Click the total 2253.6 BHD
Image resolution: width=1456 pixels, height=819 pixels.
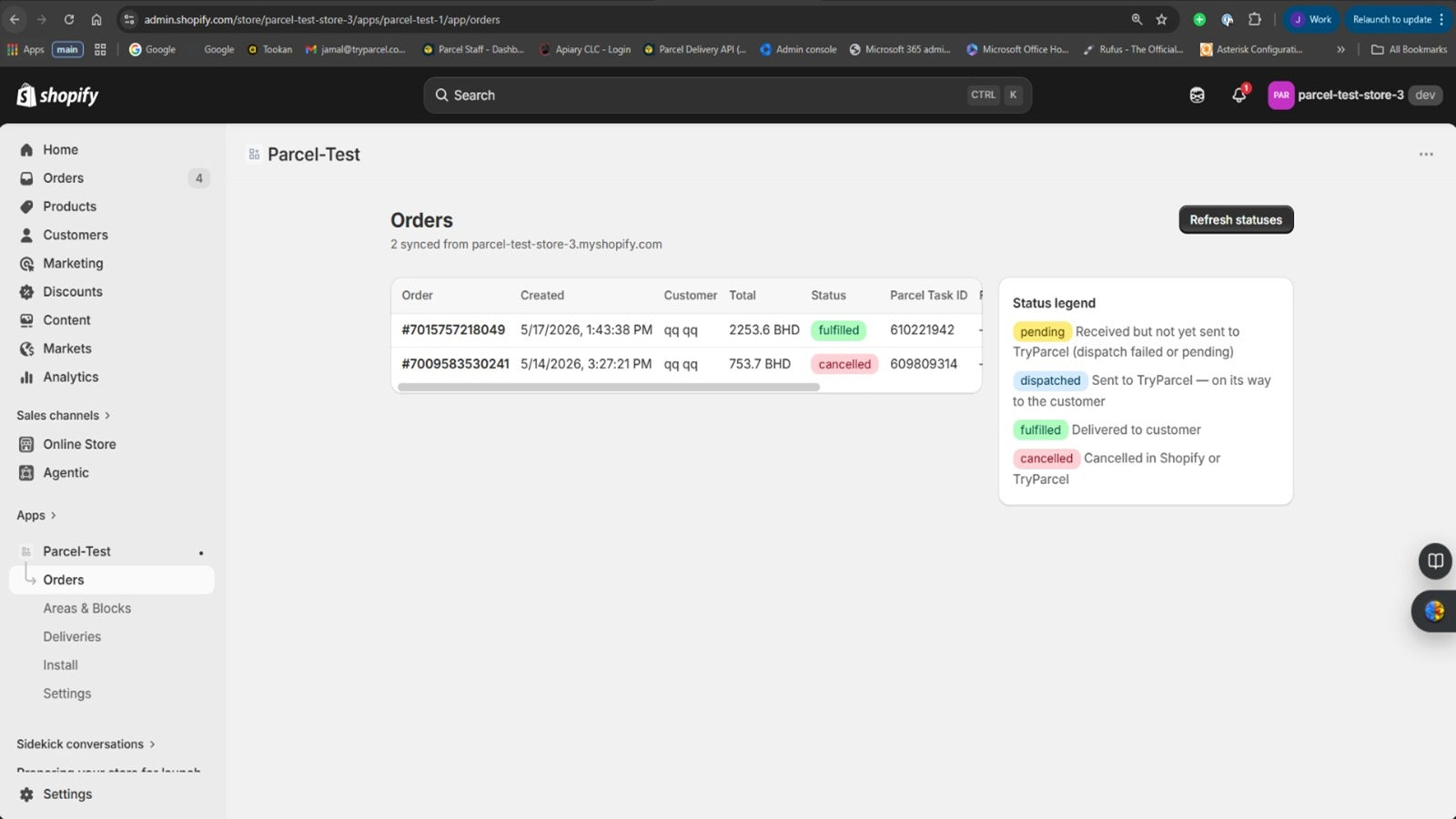[x=764, y=330]
